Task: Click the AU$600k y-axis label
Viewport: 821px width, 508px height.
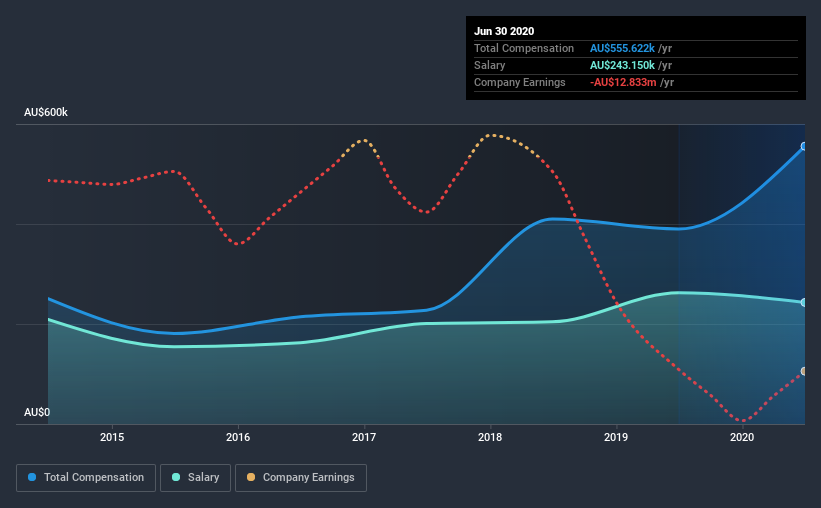Action: point(46,113)
